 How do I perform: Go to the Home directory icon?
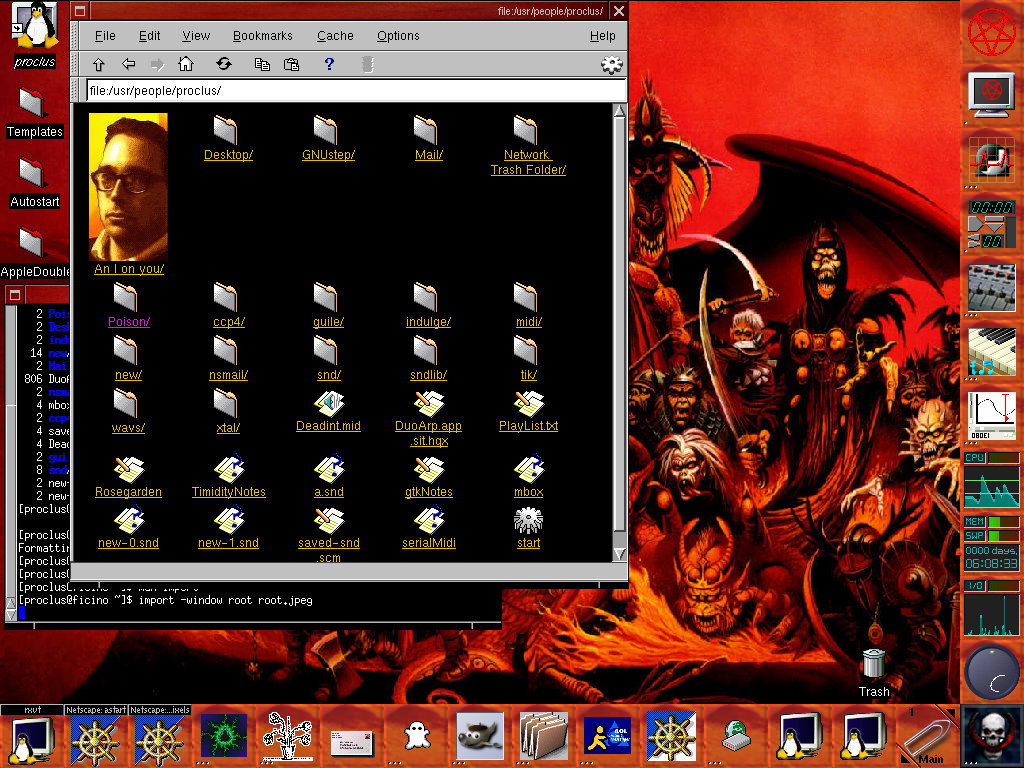coord(186,64)
